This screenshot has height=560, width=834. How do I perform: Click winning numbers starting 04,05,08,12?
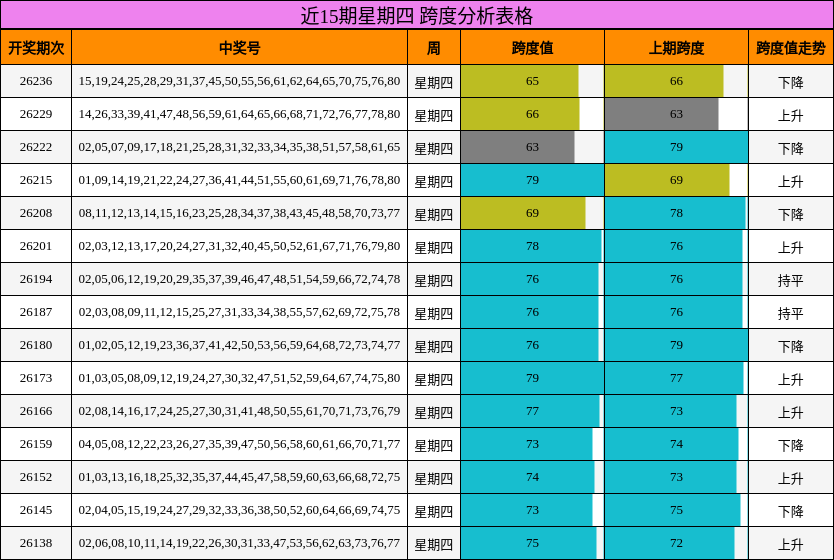(x=239, y=444)
